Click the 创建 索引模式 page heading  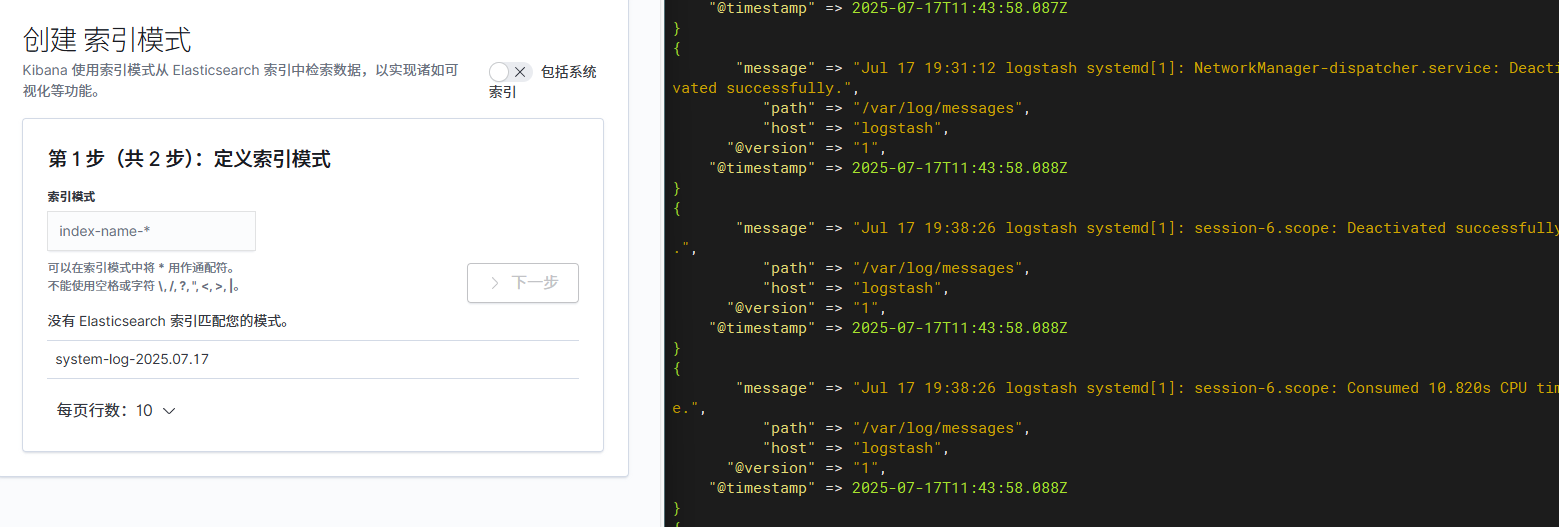(107, 40)
